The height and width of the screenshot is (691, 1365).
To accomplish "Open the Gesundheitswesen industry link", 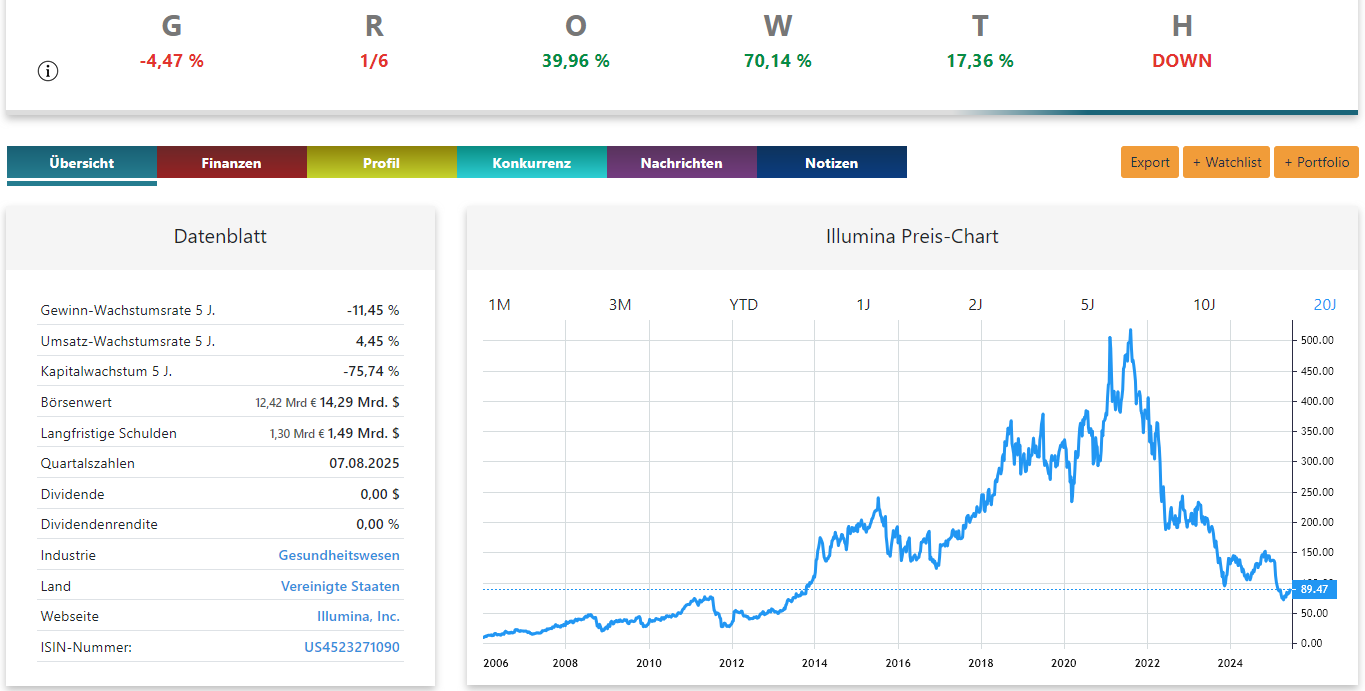I will (x=339, y=555).
